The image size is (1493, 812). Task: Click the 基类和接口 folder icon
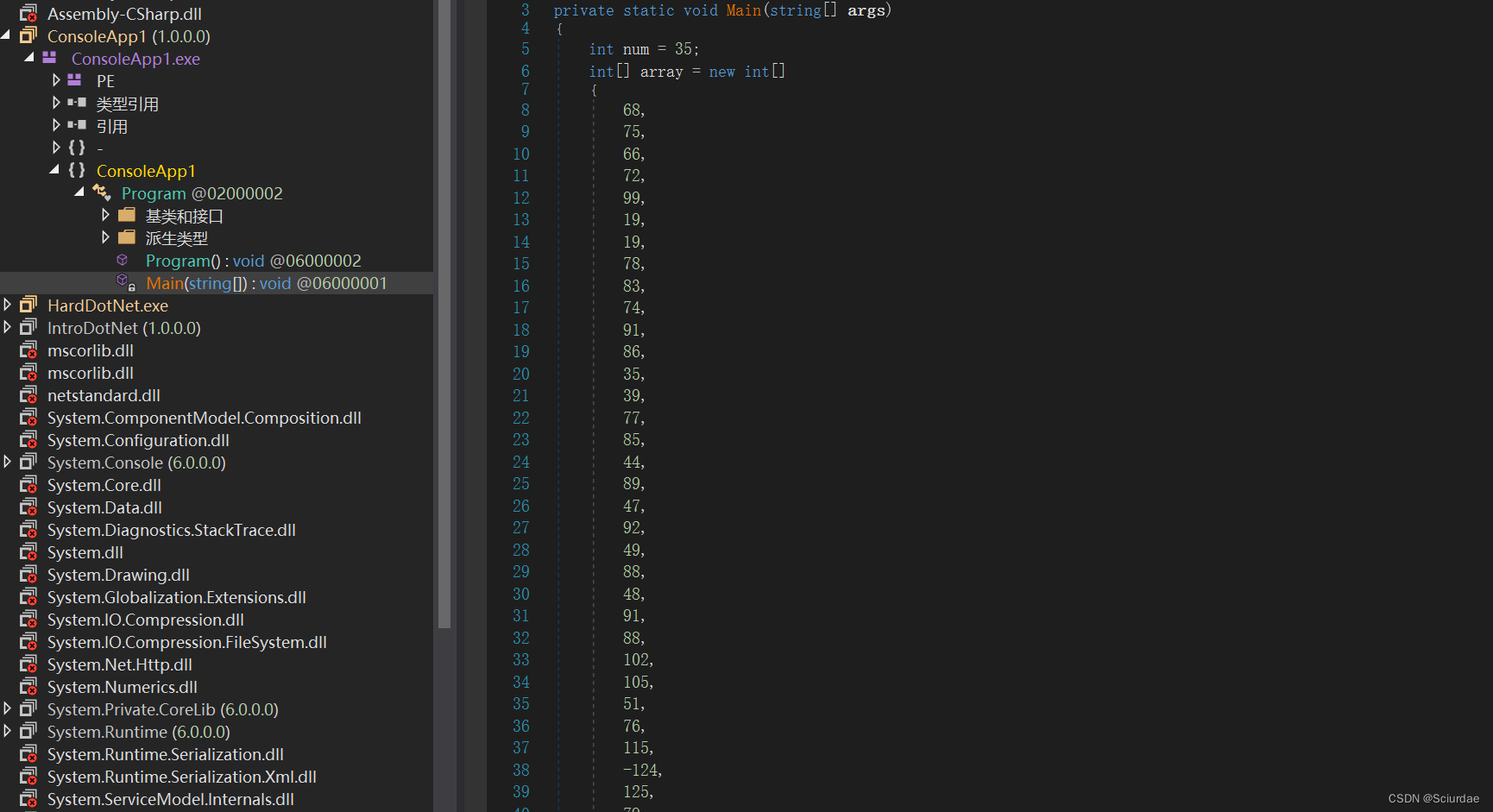pos(127,215)
